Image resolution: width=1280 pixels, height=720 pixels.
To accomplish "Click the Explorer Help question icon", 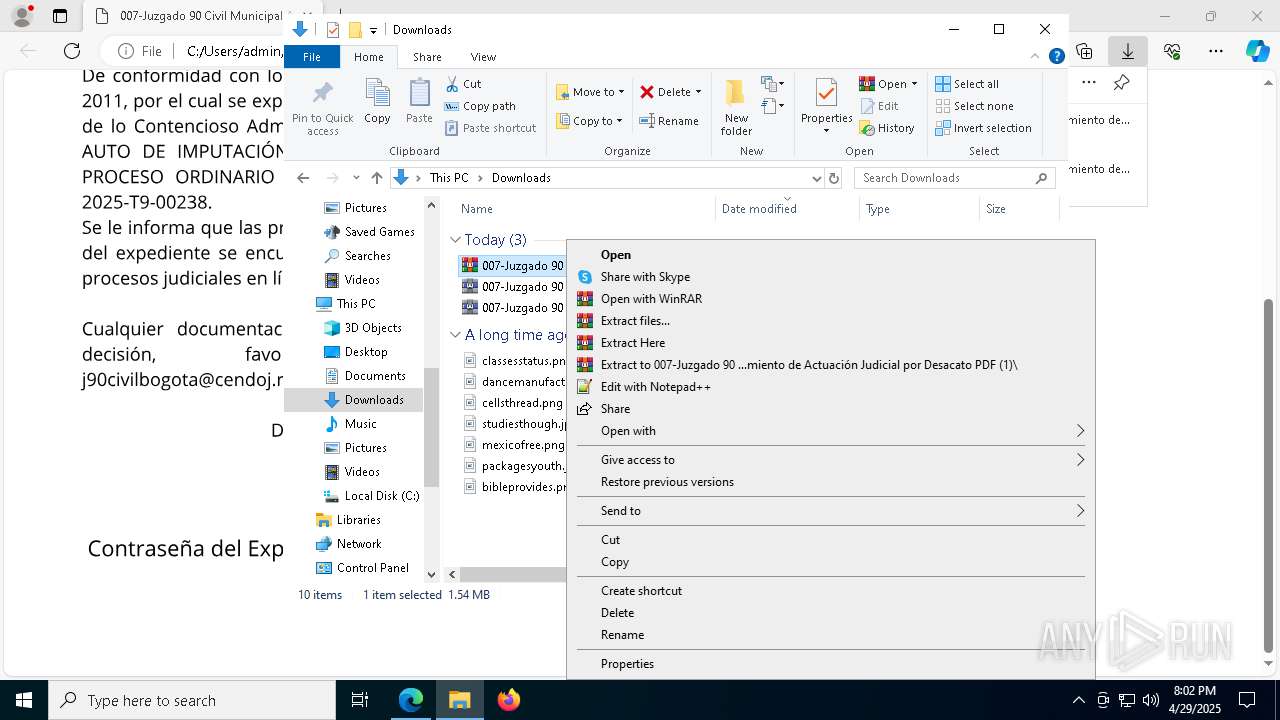I will (1056, 57).
